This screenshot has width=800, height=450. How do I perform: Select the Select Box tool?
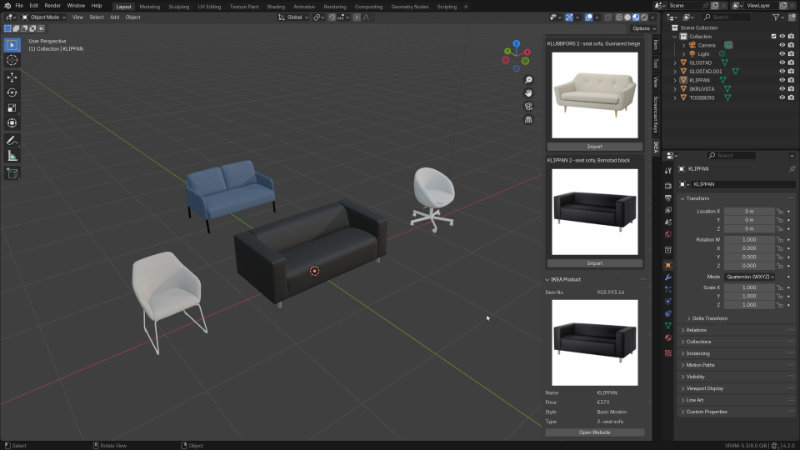12,45
